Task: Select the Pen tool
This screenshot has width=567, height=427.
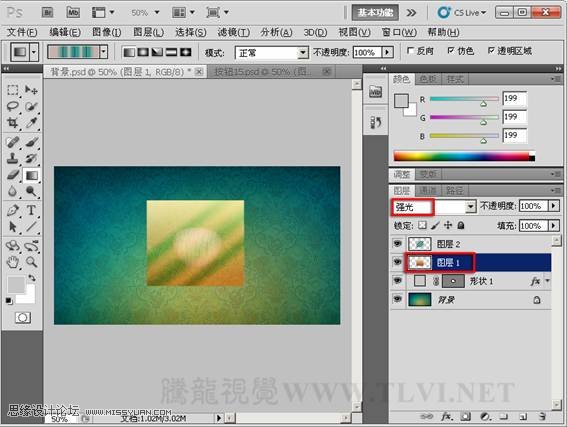Action: pyautogui.click(x=13, y=210)
